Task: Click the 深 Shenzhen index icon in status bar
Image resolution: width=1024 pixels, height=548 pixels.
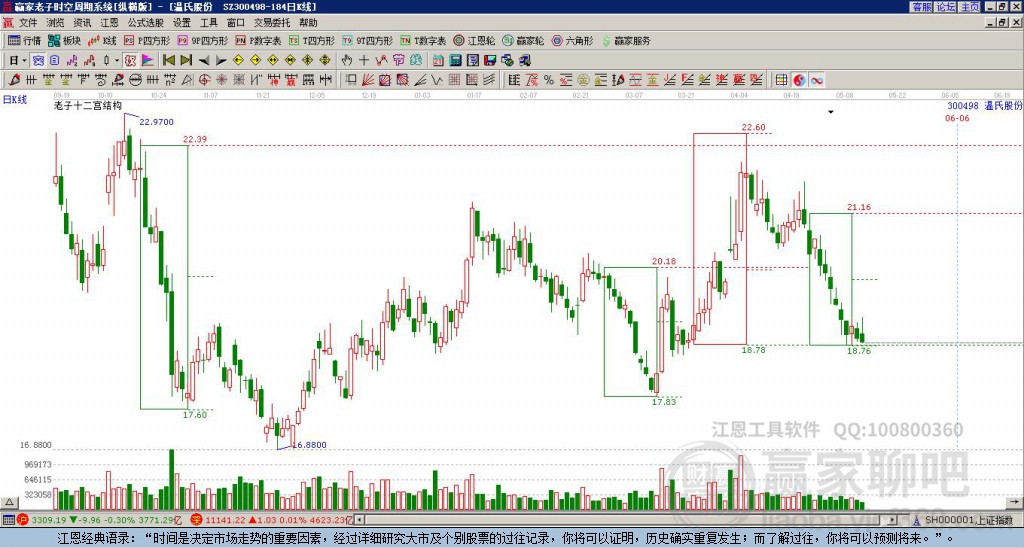Action: pyautogui.click(x=196, y=521)
